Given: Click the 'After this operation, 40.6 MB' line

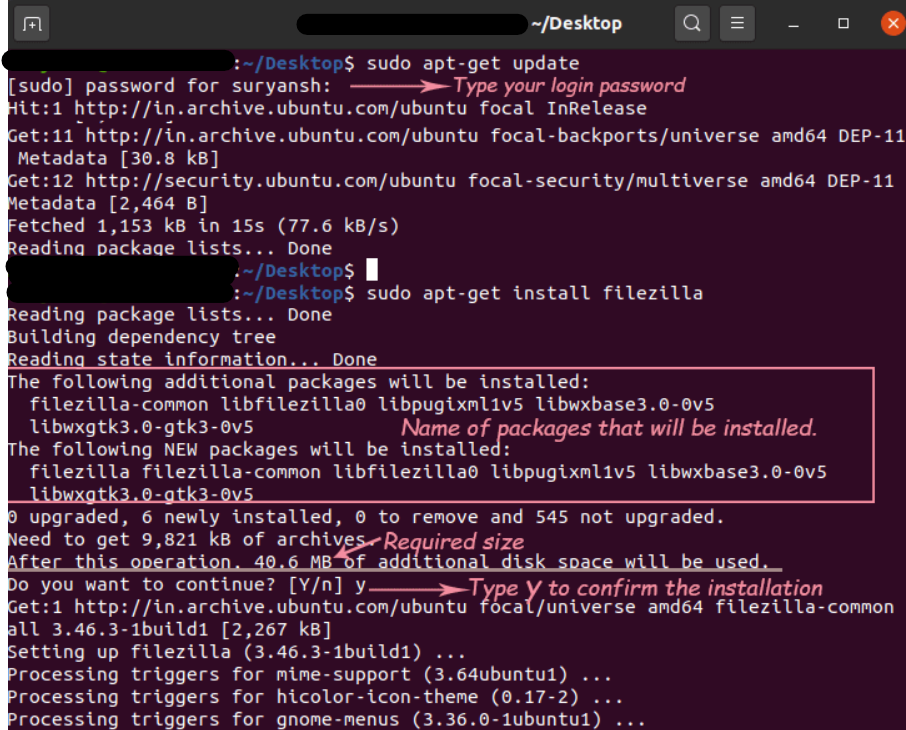Looking at the screenshot, I should click(388, 562).
